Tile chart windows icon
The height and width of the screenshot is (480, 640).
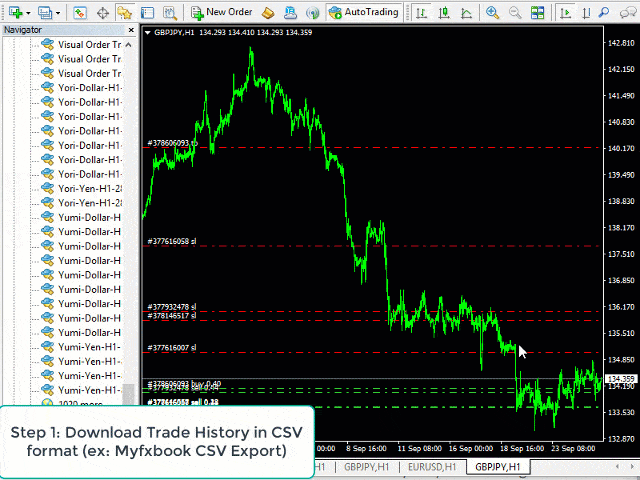(x=537, y=13)
